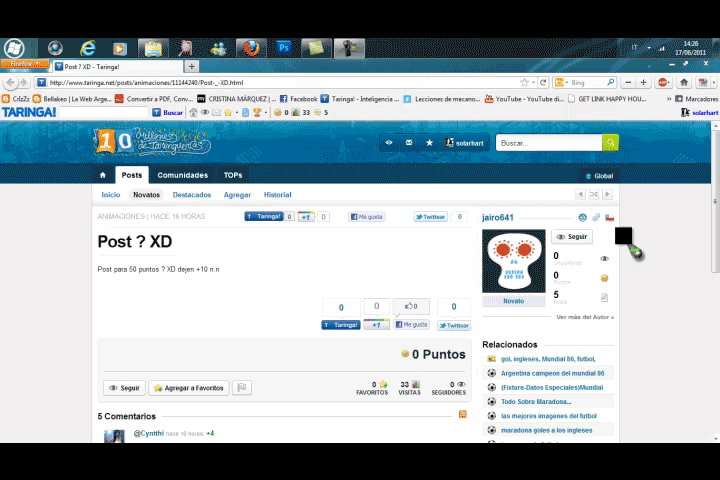Go to next post arrow
Viewport: 720px width, 480px height.
click(x=608, y=194)
